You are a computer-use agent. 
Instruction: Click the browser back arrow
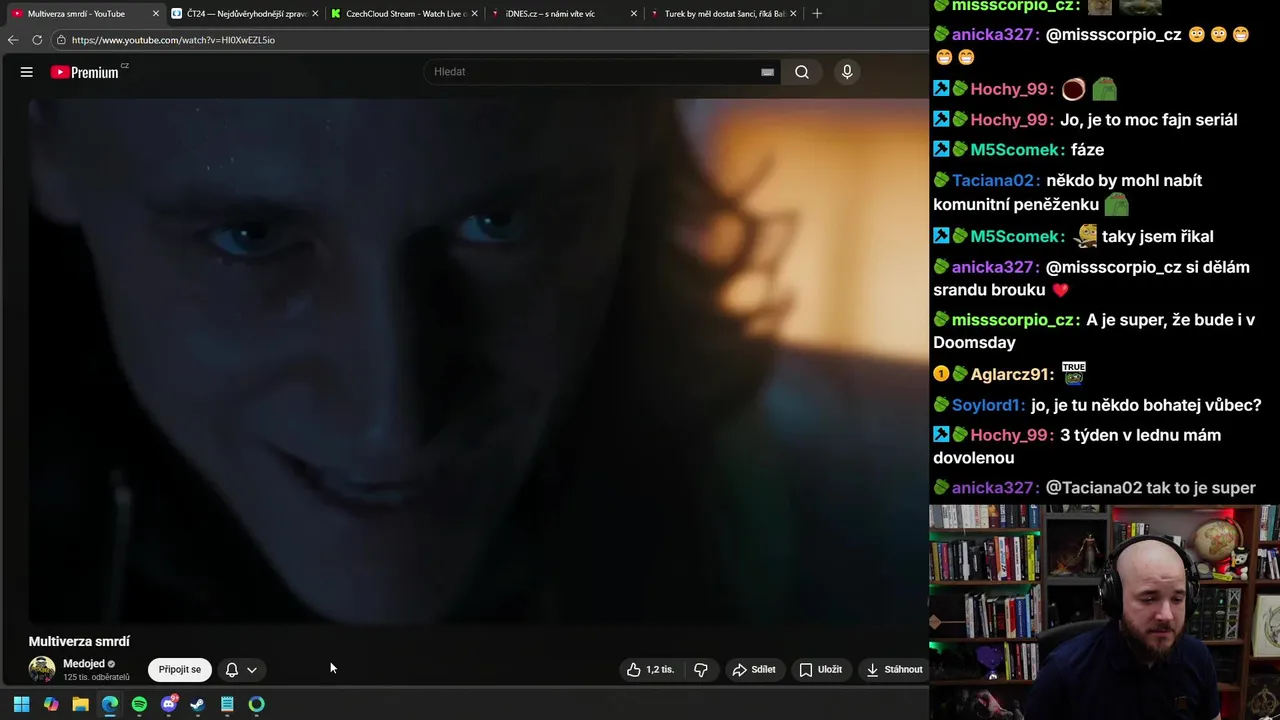click(13, 40)
